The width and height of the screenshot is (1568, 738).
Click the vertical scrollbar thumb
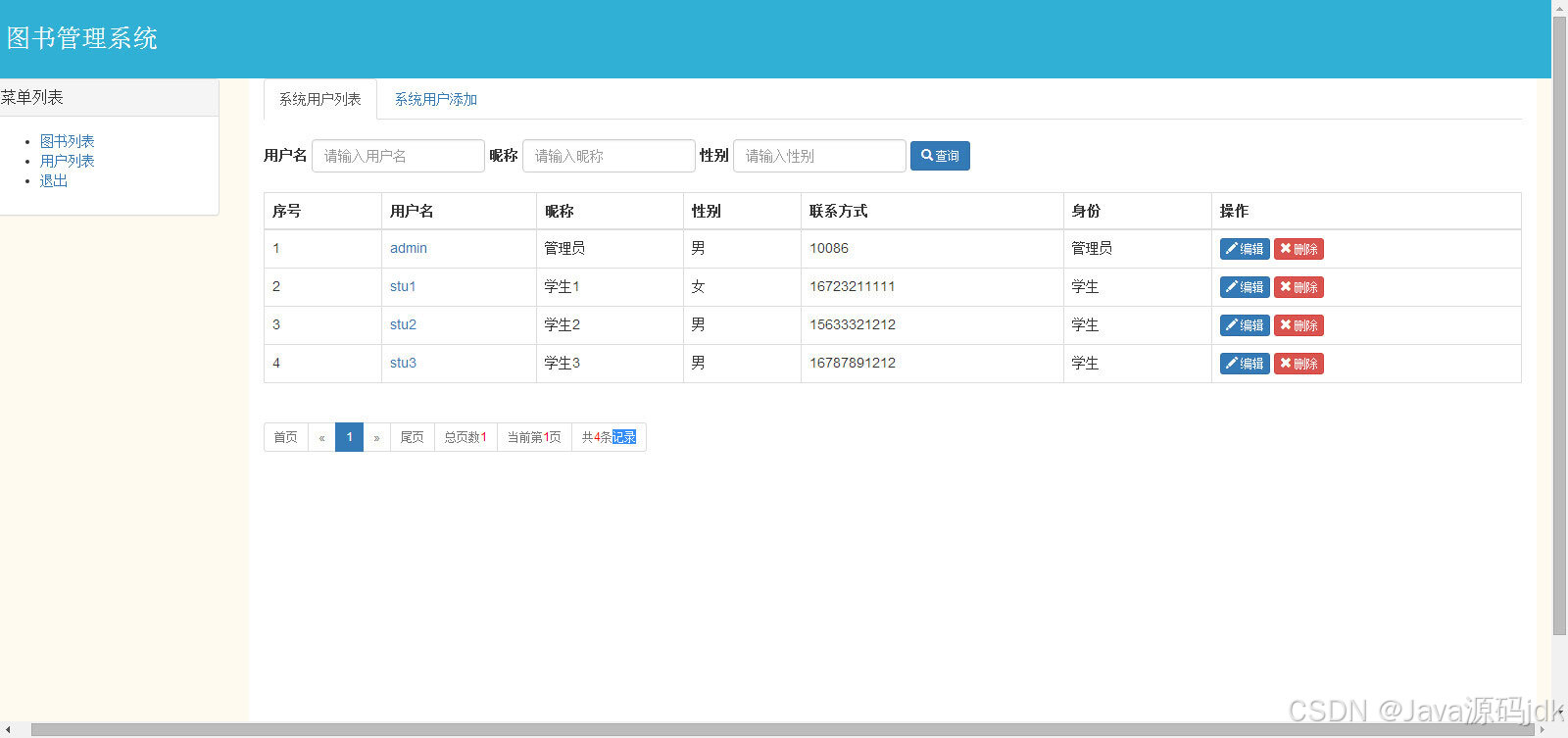tap(1559, 325)
